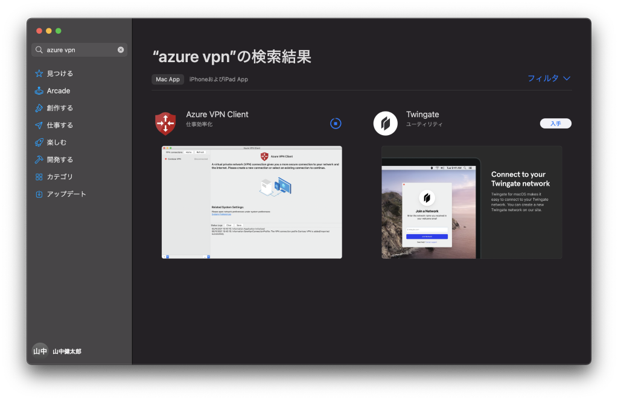
Task: Click the Twingate app icon
Action: tap(385, 123)
